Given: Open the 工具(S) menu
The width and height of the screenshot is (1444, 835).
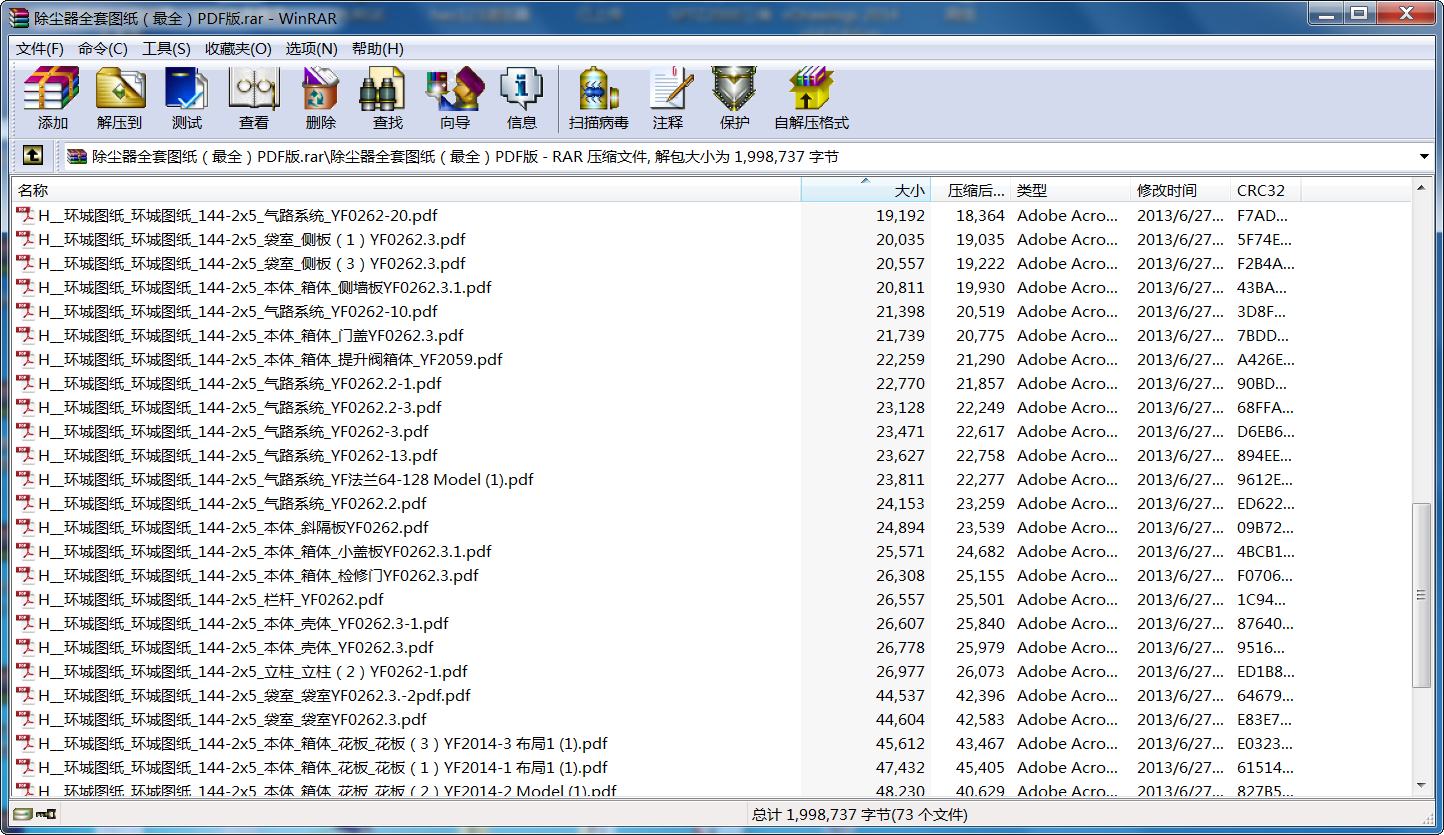Looking at the screenshot, I should click(166, 49).
